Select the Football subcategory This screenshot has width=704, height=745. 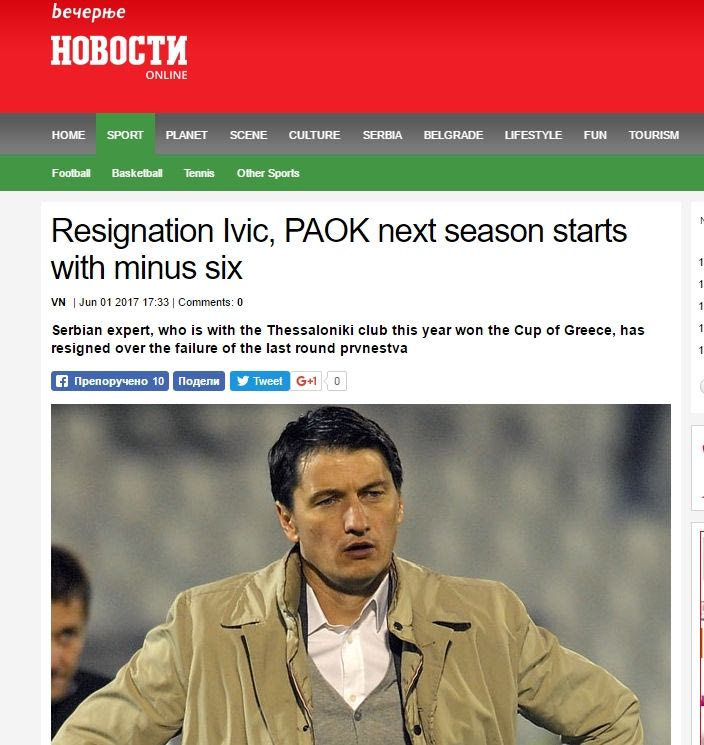(71, 173)
